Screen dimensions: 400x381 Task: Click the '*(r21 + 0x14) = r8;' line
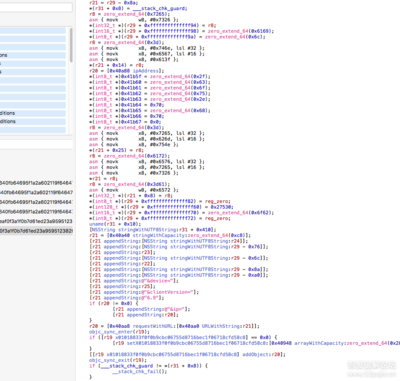pos(116,65)
